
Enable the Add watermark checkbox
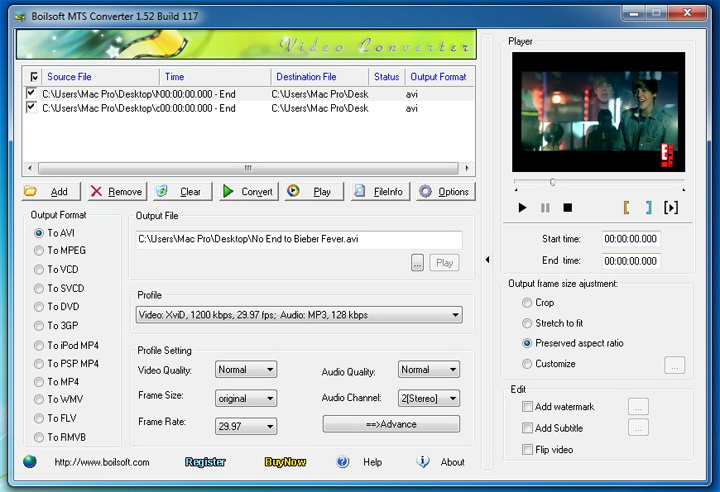click(527, 407)
